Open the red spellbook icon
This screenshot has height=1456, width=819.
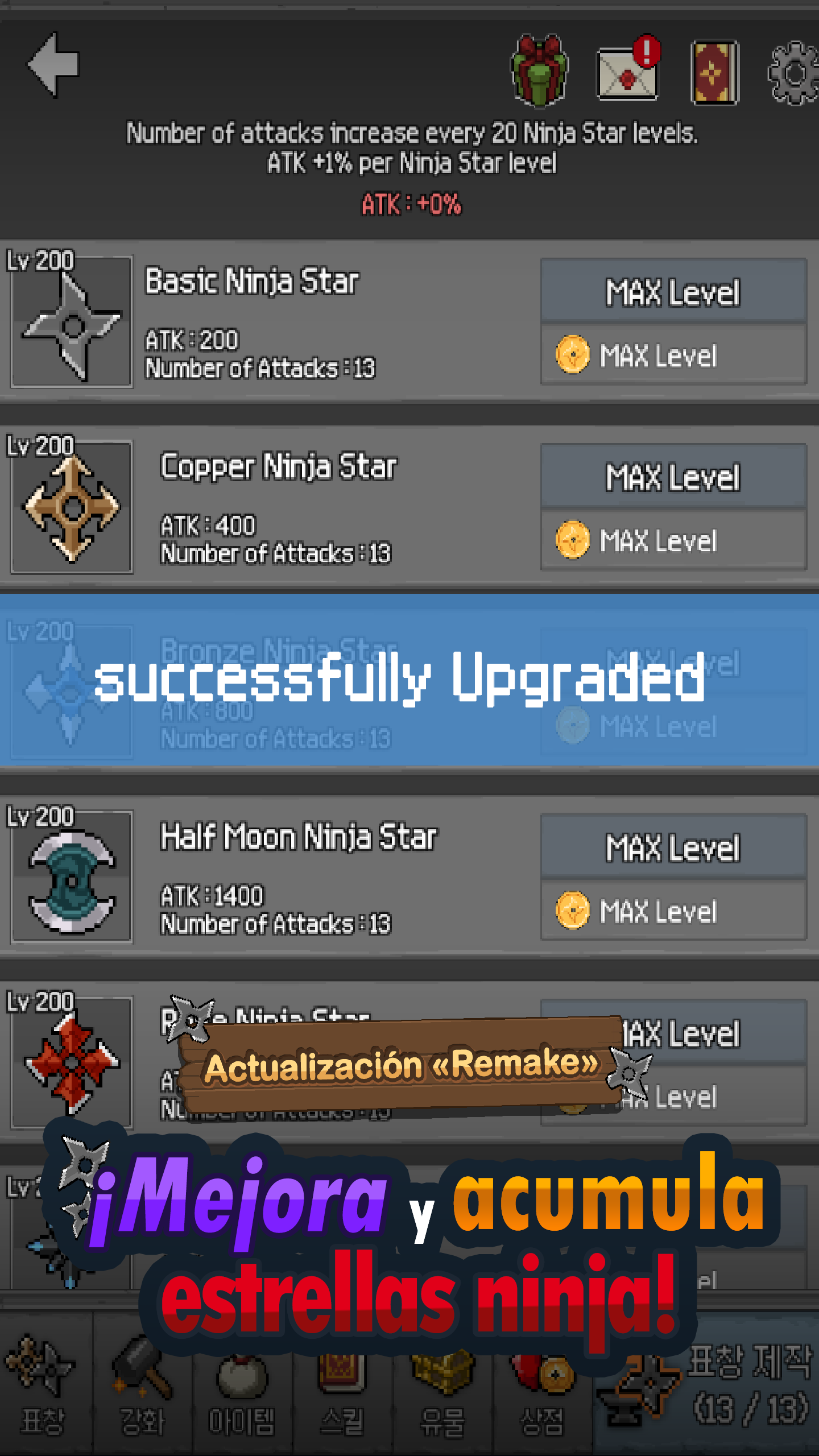tap(714, 72)
